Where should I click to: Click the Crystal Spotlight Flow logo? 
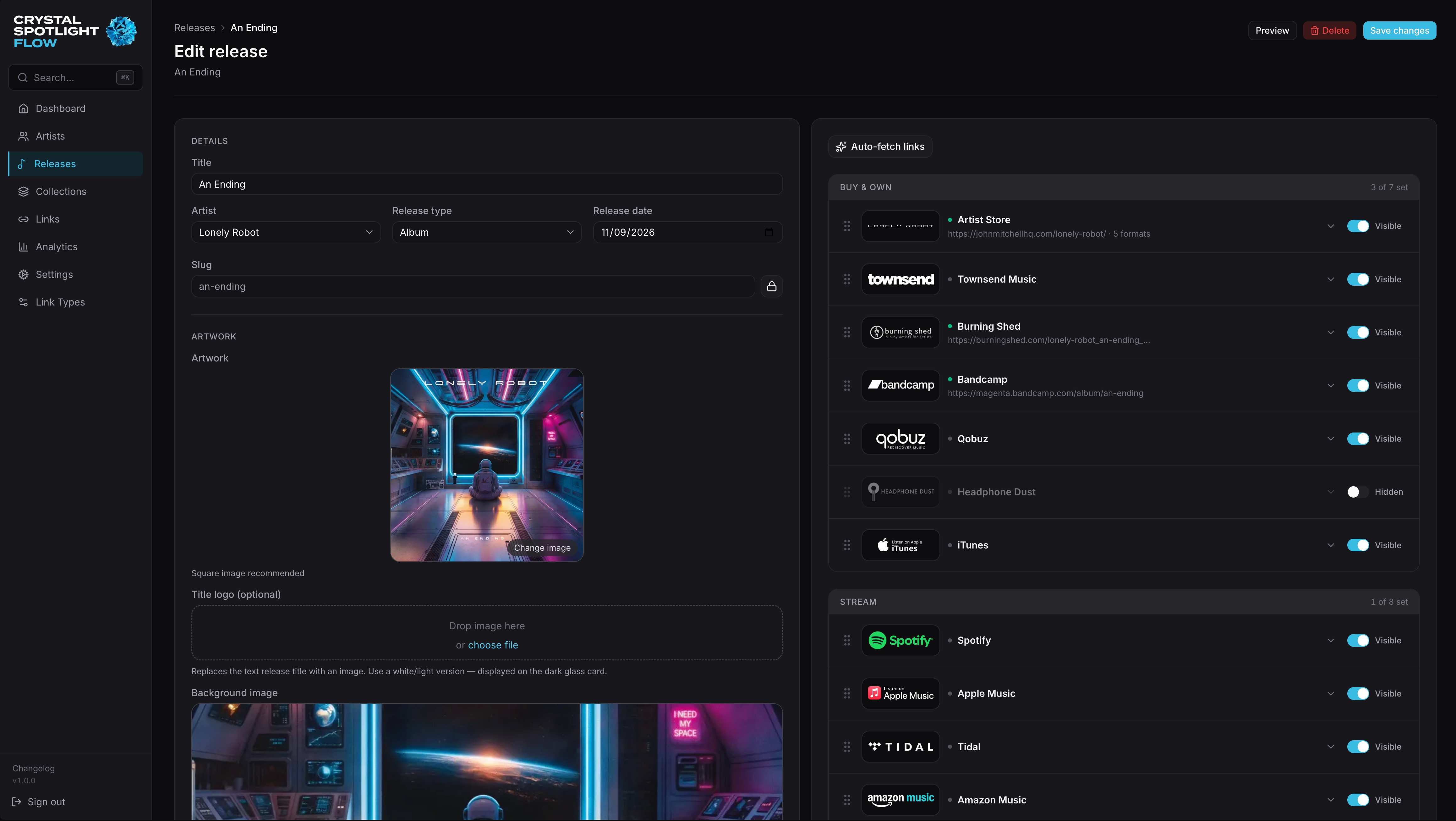pyautogui.click(x=75, y=31)
